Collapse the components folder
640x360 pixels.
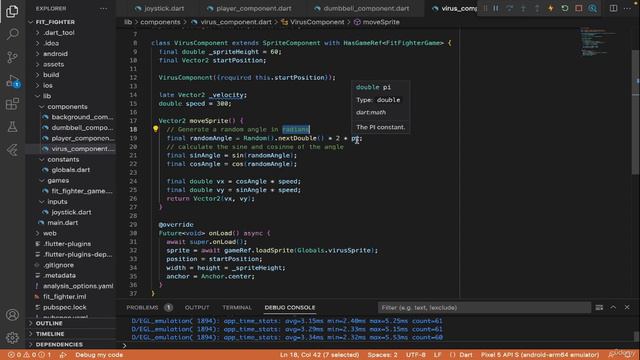(67, 107)
